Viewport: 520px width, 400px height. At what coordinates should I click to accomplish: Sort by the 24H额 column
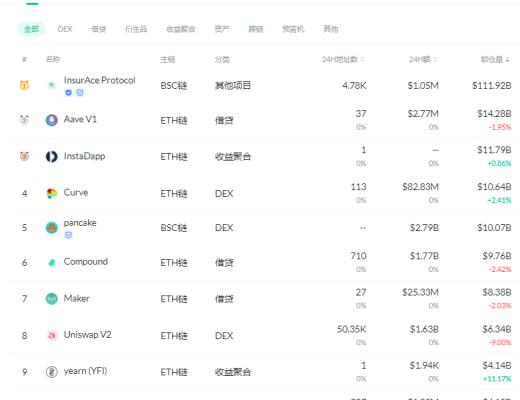(x=423, y=59)
